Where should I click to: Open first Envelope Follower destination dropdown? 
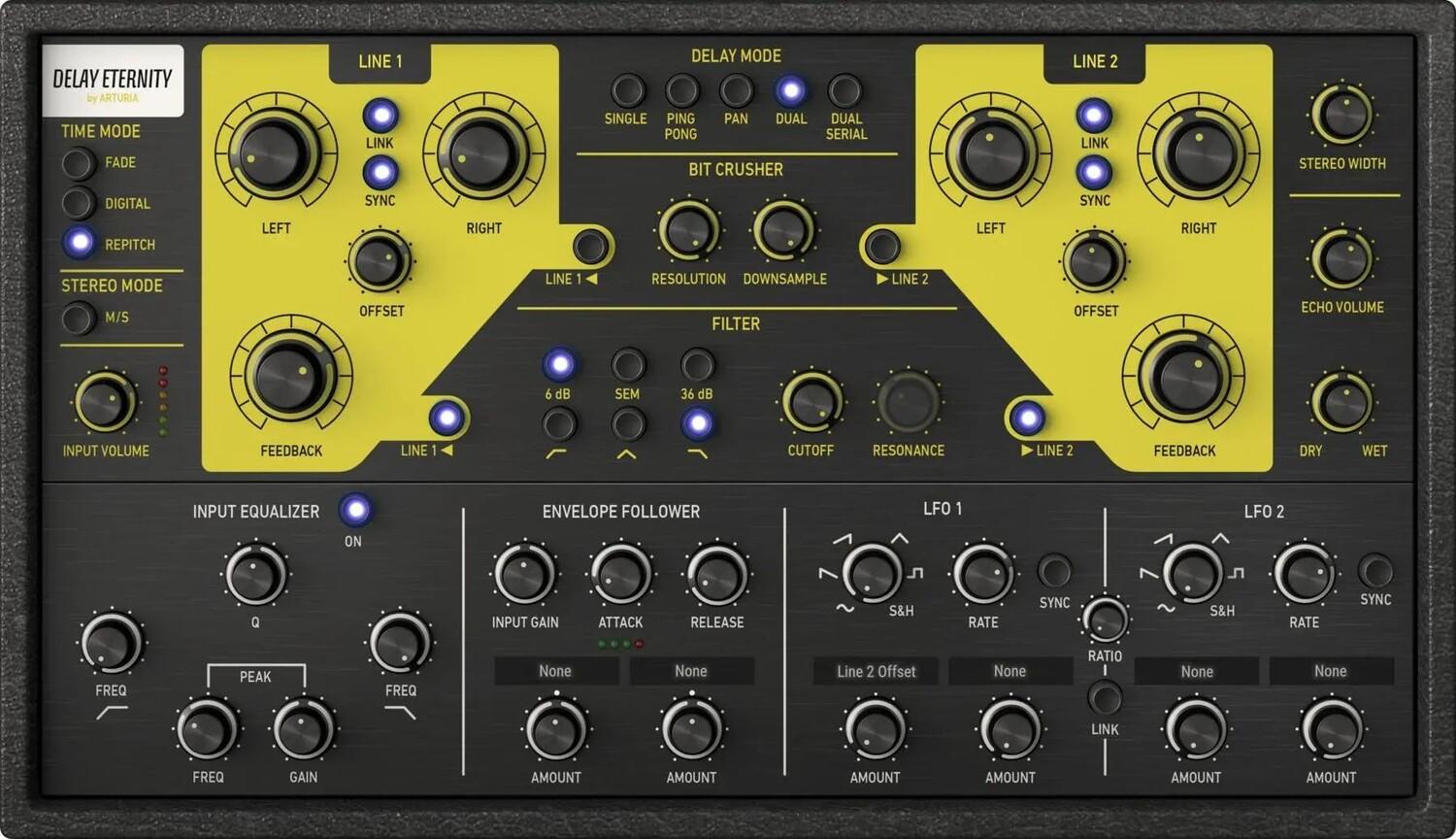point(555,671)
